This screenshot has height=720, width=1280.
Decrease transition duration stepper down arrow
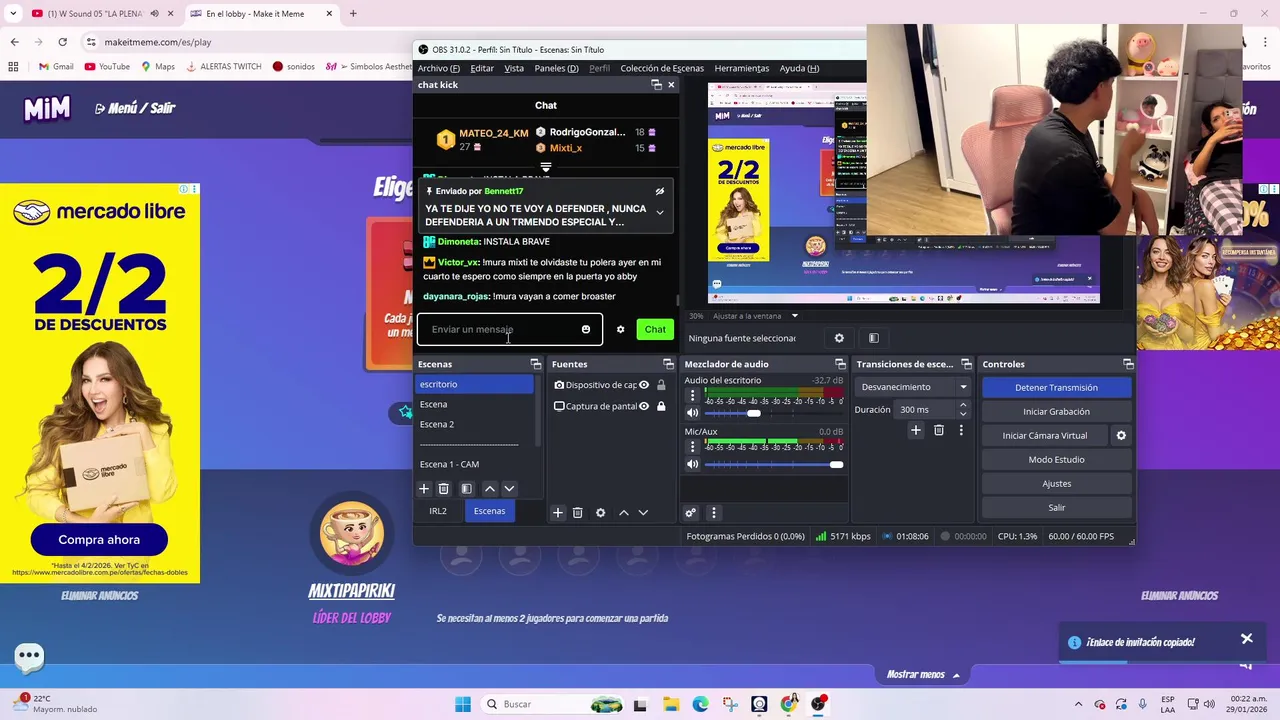pos(963,414)
